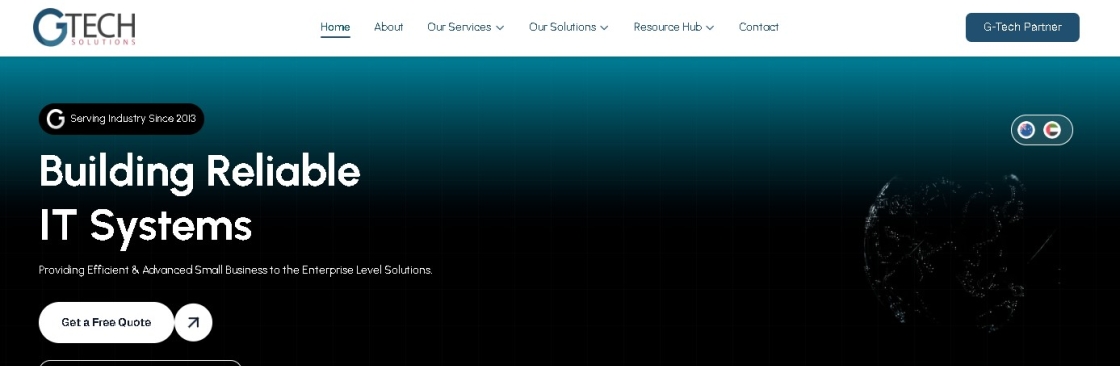
Task: Go to the Home menu item
Action: (335, 27)
